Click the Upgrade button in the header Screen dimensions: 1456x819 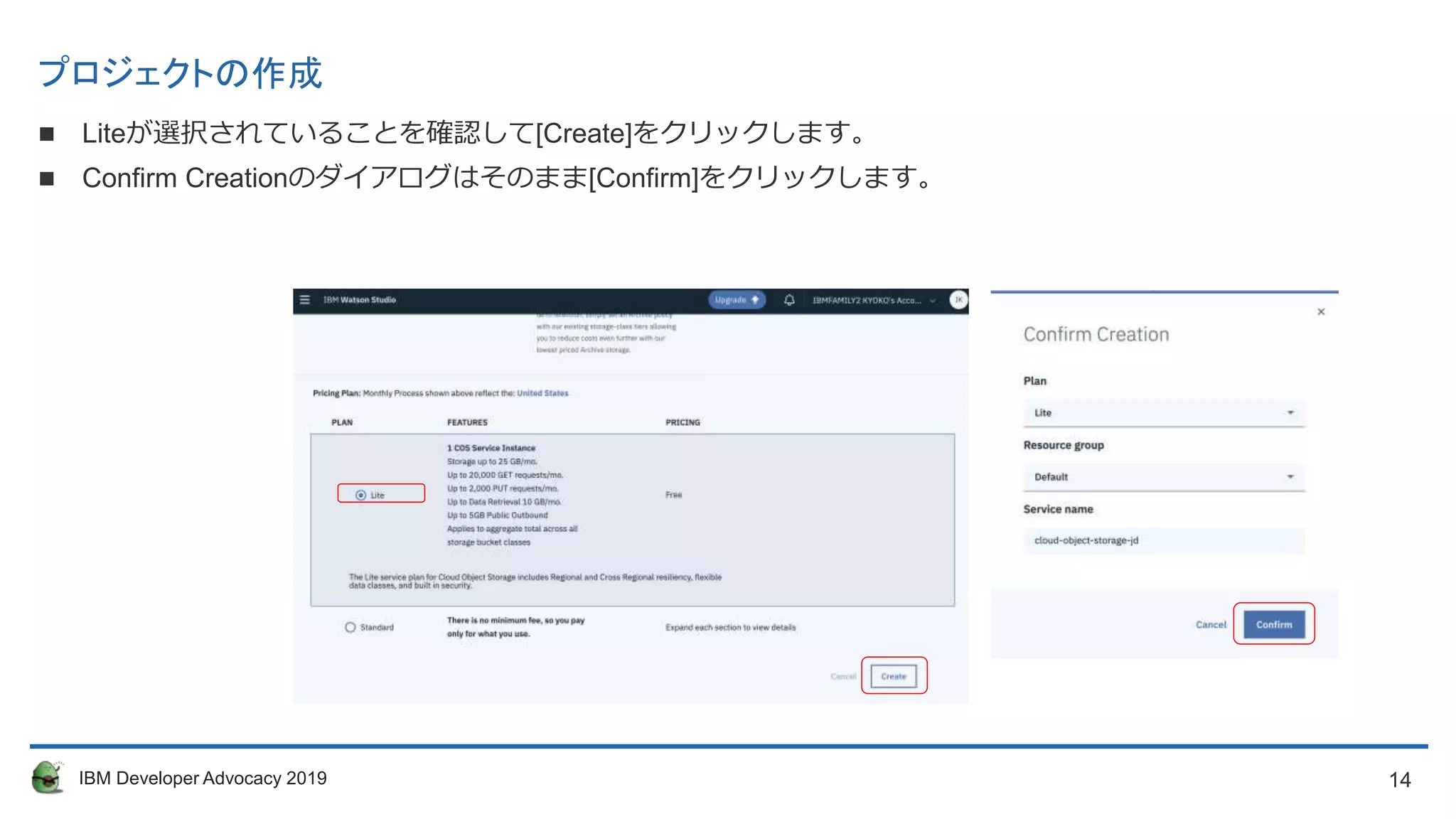(x=737, y=300)
